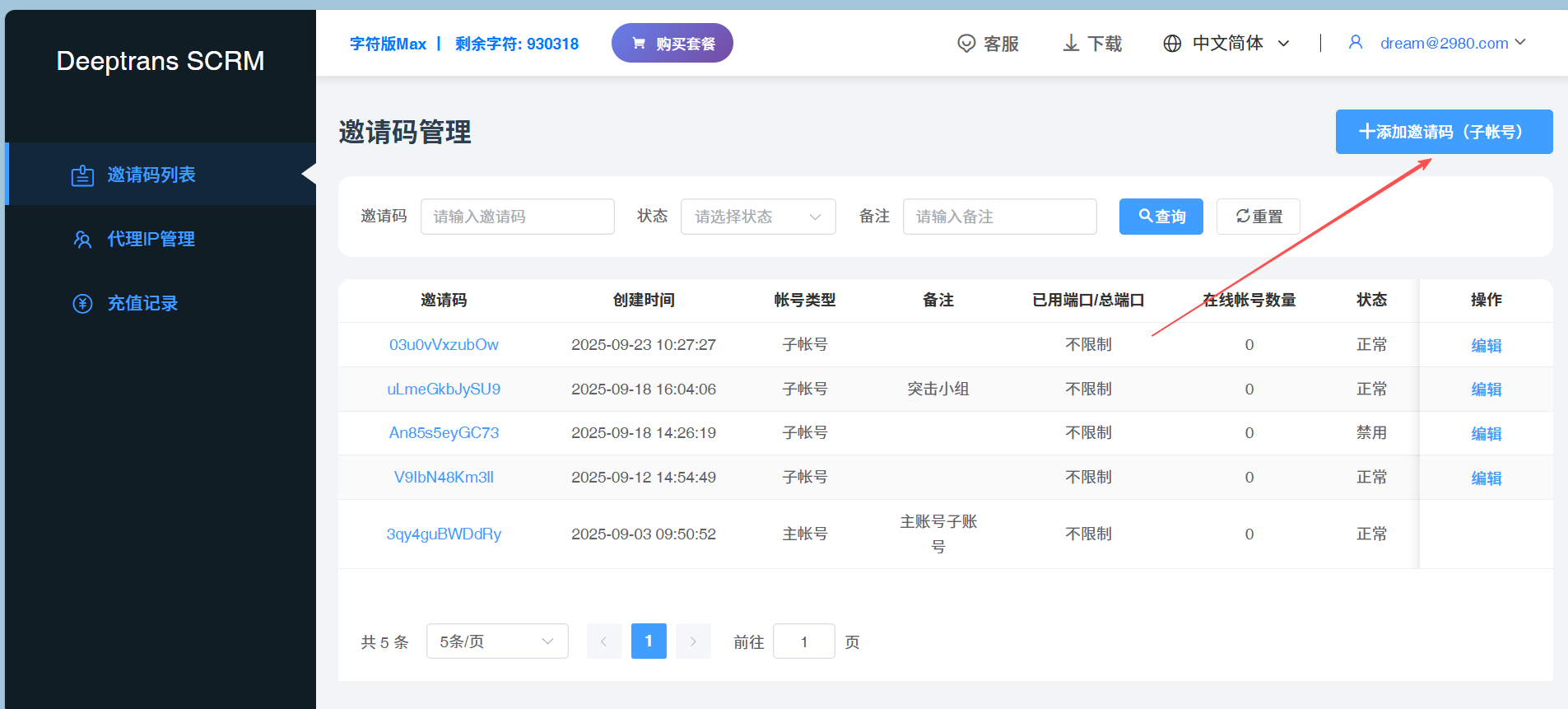Edit the uLmeGkbJySU9 row via 编辑
Viewport: 1568px width, 709px height.
1486,389
